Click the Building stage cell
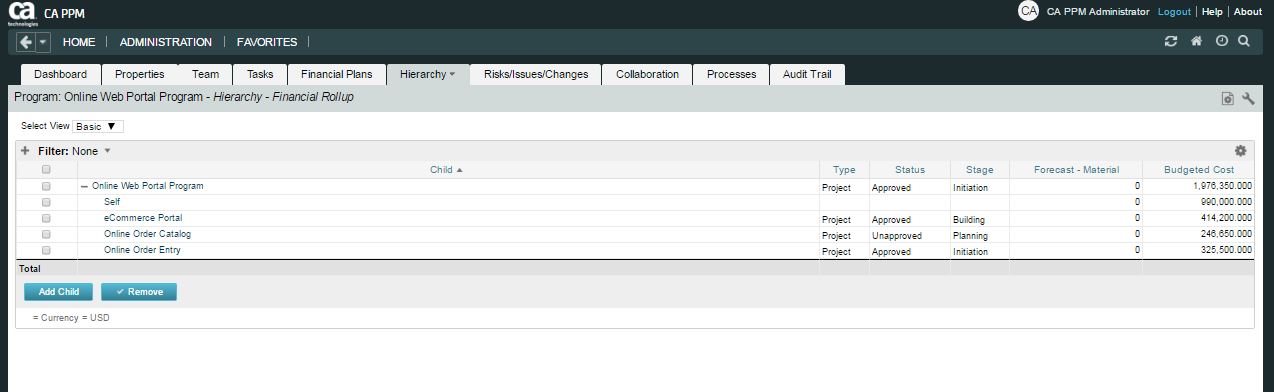The height and width of the screenshot is (392, 1274). point(970,220)
